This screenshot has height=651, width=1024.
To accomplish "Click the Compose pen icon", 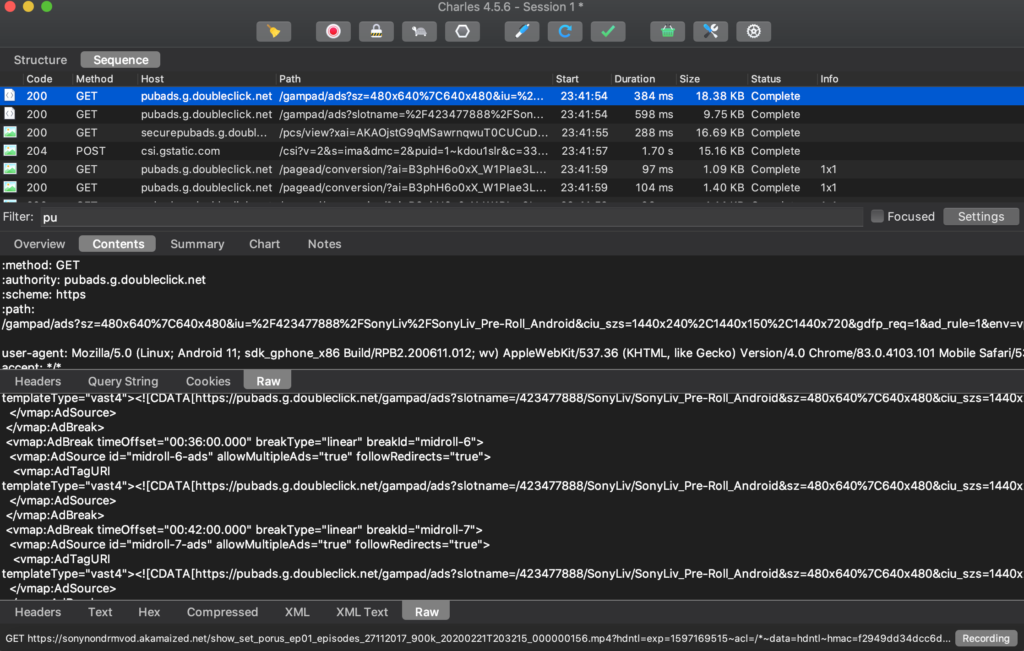I will click(522, 31).
